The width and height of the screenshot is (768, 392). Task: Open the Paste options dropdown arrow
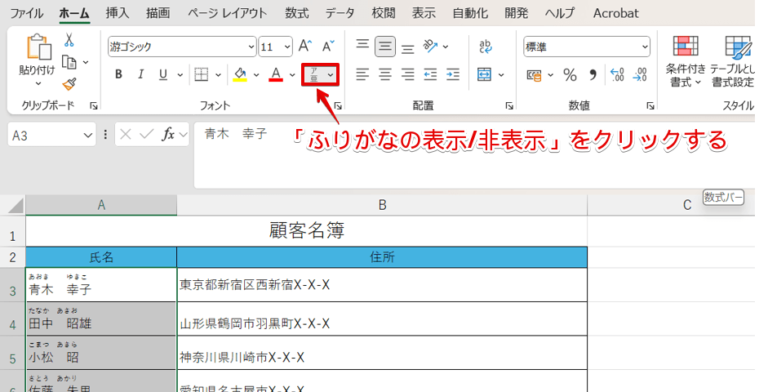(38, 84)
